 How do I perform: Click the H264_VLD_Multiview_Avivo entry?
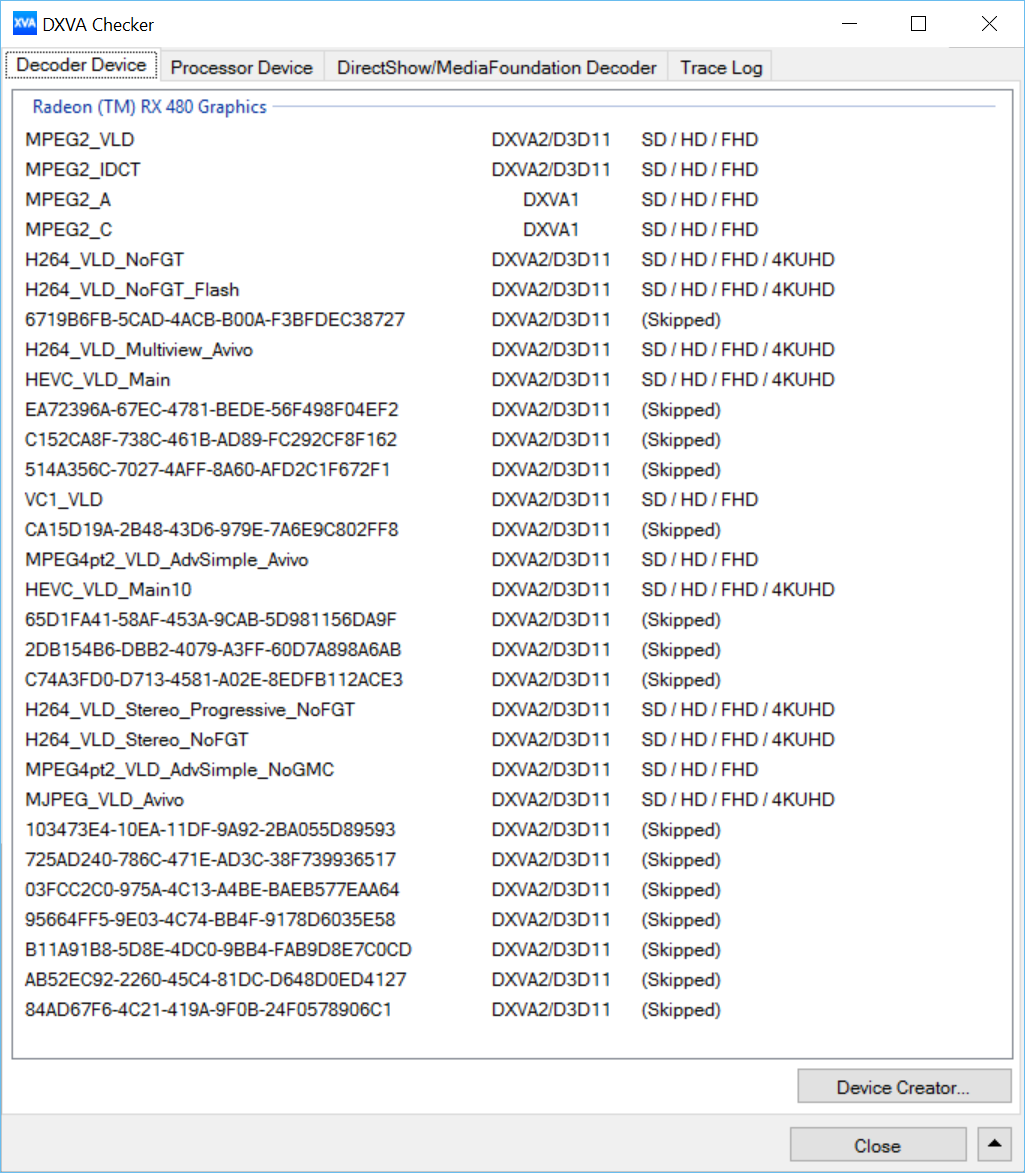tap(139, 350)
